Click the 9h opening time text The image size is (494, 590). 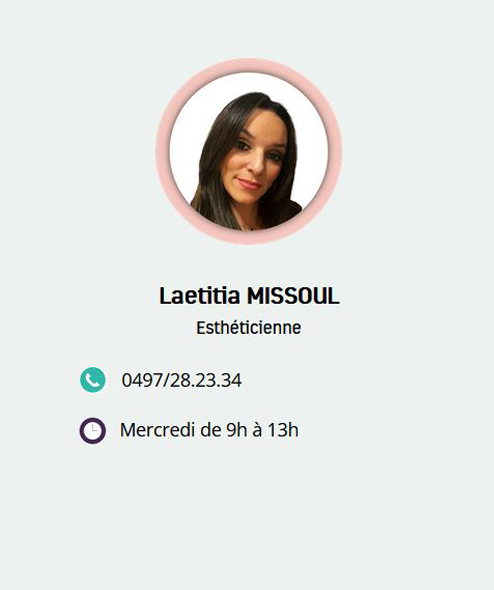[237, 430]
